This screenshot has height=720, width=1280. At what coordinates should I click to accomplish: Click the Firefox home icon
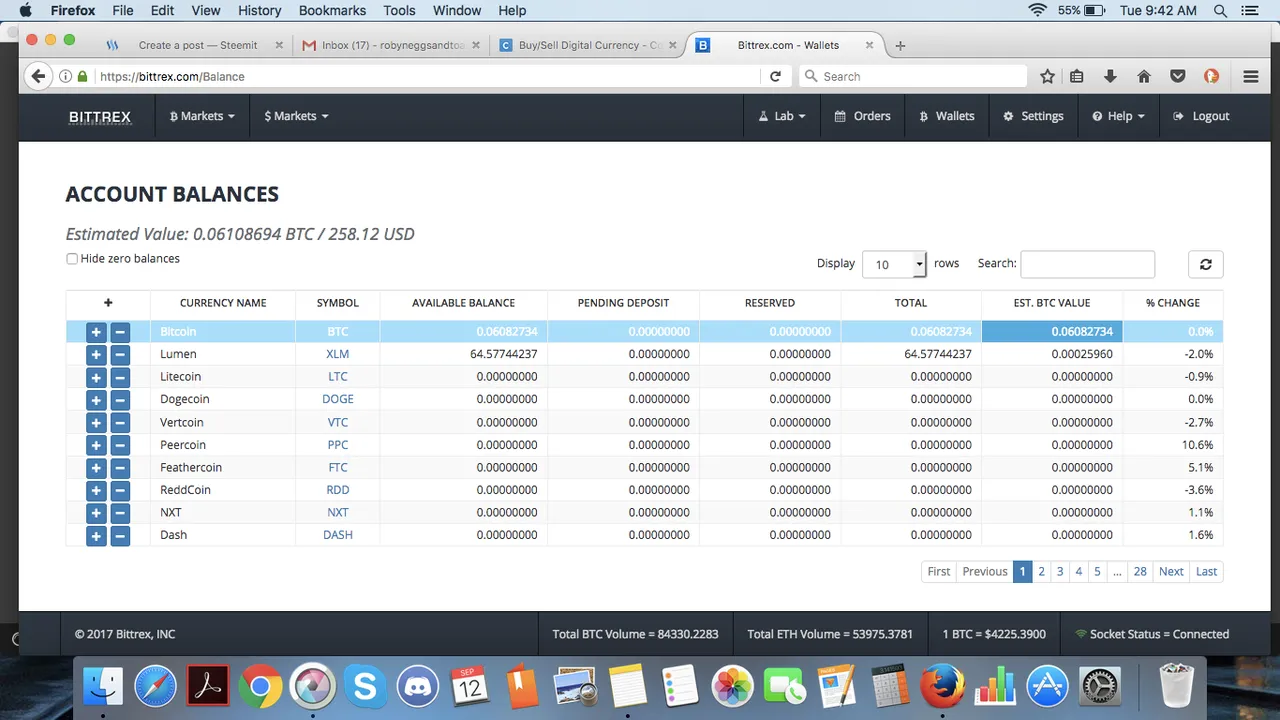click(x=1144, y=76)
